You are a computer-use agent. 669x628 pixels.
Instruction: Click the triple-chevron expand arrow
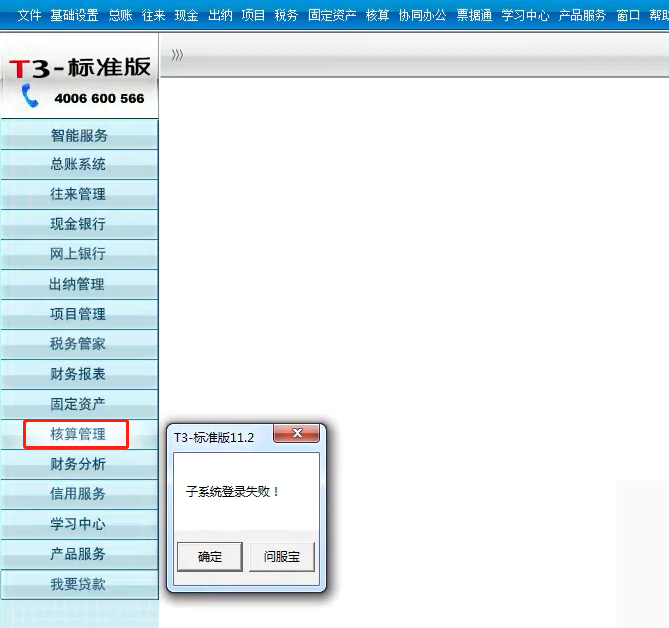(x=177, y=55)
